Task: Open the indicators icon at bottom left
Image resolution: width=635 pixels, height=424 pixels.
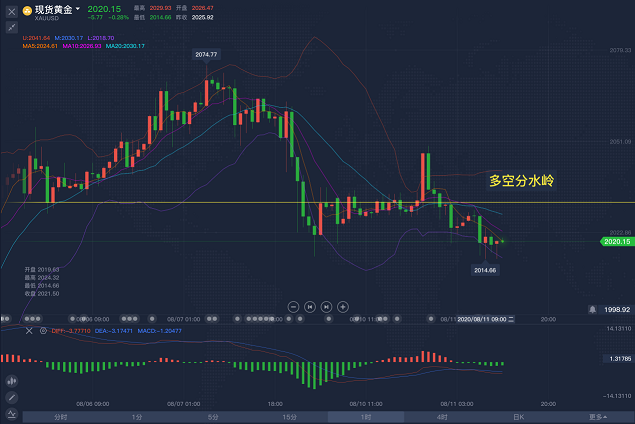Action: 11,413
